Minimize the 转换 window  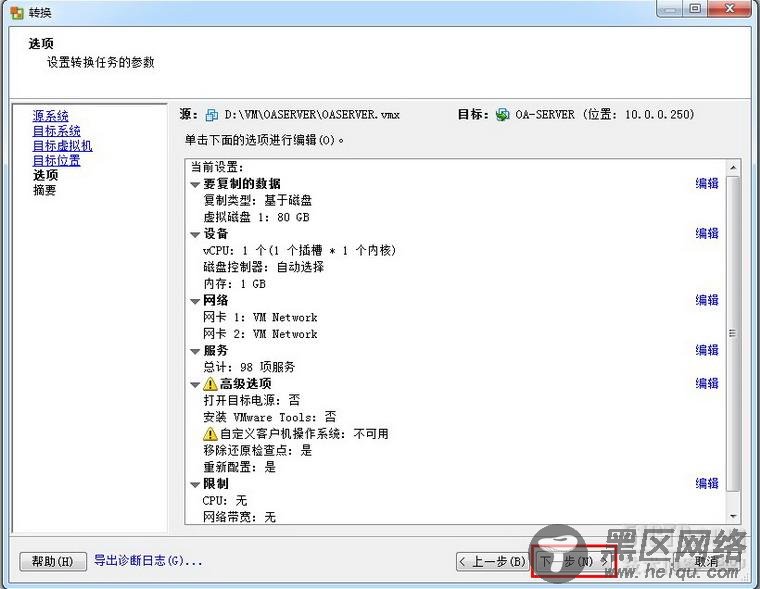(670, 8)
